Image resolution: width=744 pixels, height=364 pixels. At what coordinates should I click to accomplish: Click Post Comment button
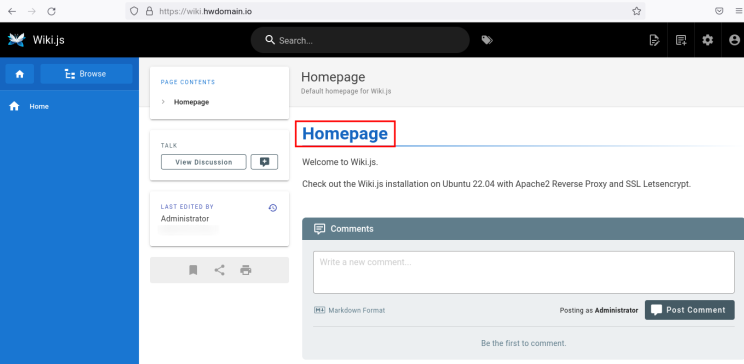pos(689,310)
